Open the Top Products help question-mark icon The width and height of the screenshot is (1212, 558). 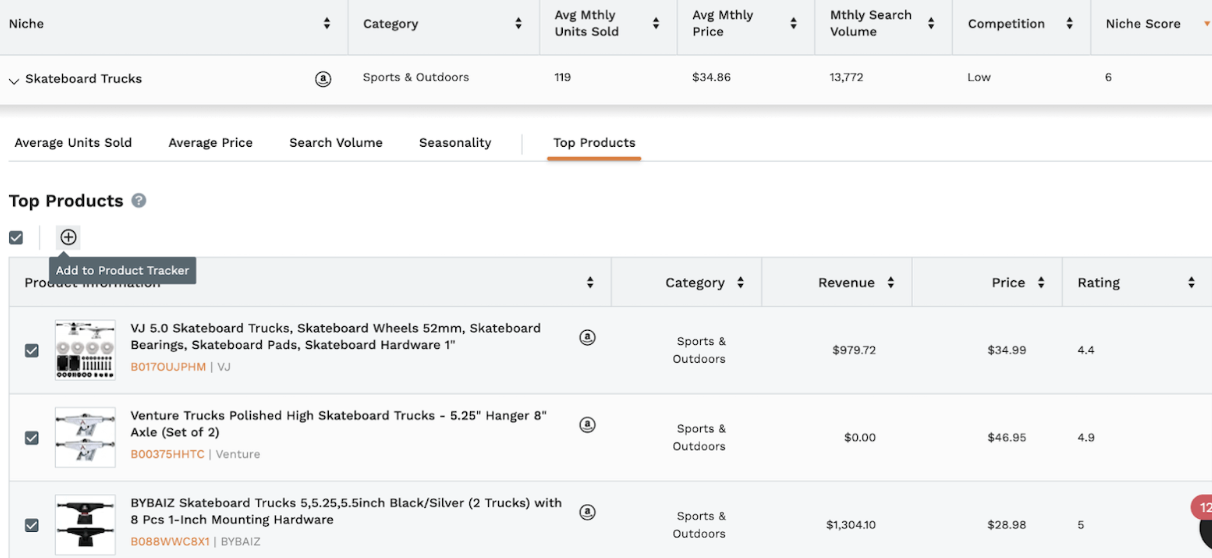click(139, 201)
